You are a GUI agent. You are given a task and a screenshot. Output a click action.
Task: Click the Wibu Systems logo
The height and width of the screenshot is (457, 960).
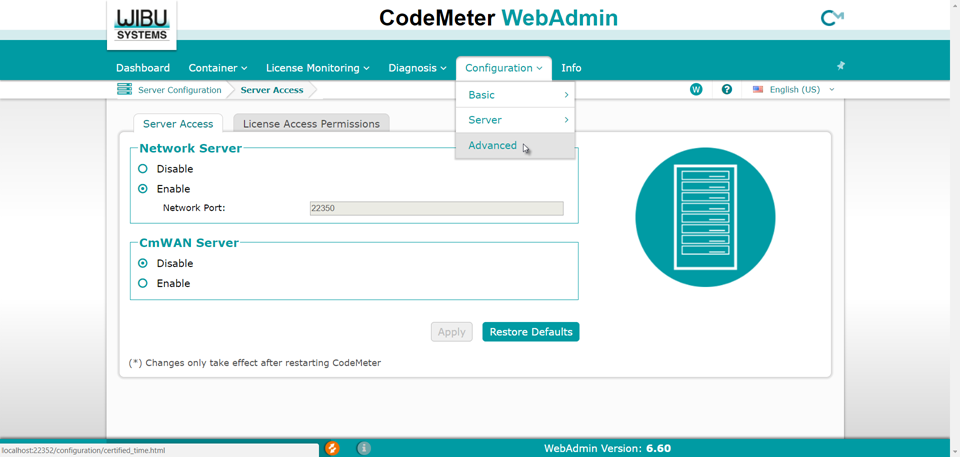pos(141,24)
